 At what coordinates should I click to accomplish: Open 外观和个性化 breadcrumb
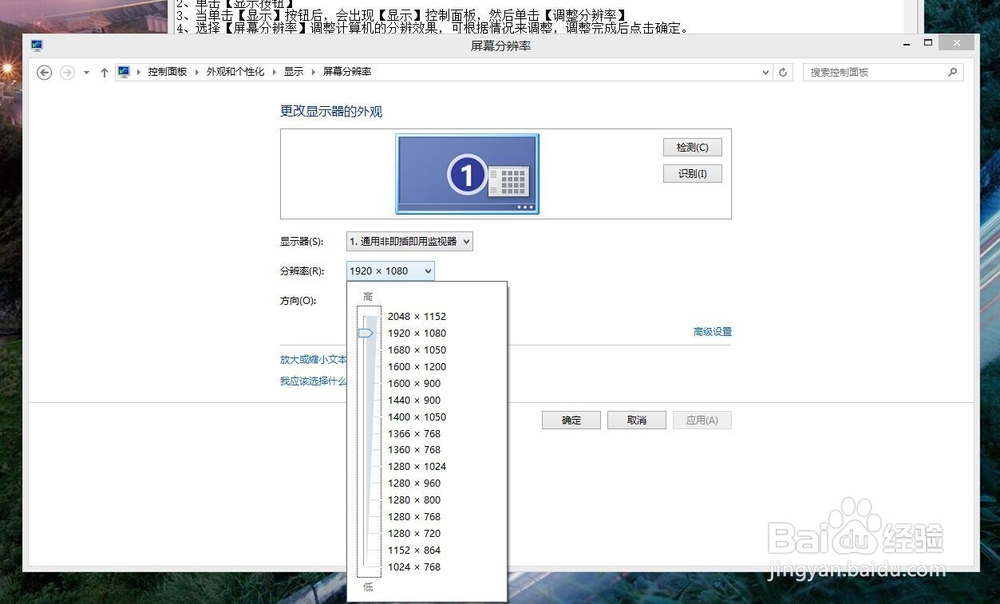[x=235, y=72]
